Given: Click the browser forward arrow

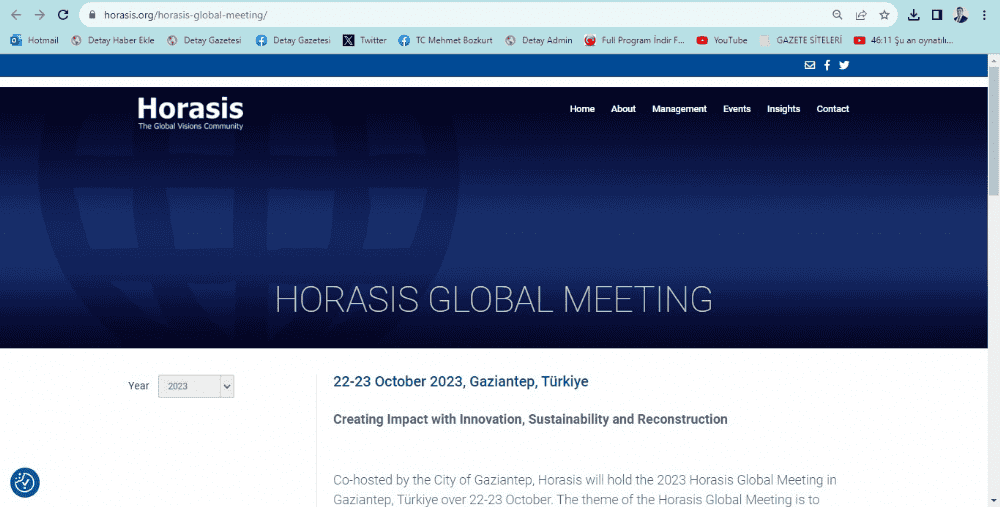Looking at the screenshot, I should click(x=40, y=15).
